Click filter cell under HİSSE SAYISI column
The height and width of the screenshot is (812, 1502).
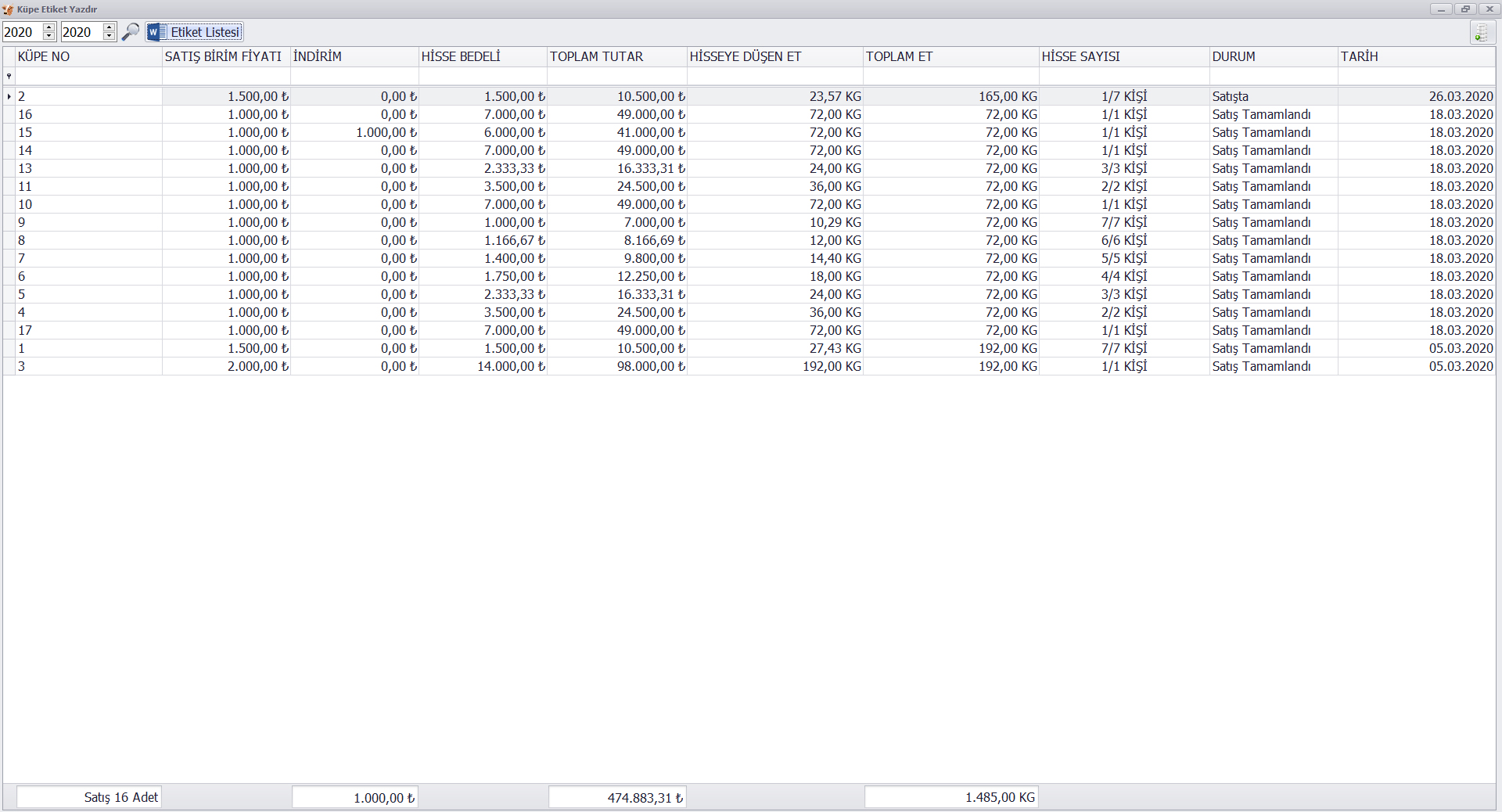coord(1123,76)
